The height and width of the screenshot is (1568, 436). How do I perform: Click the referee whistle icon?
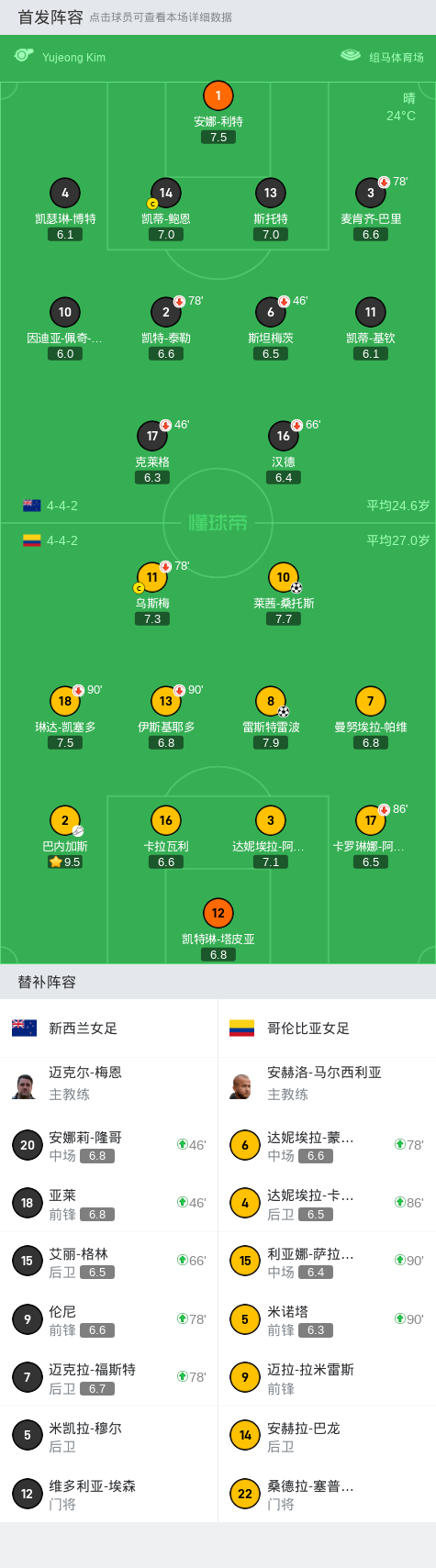point(24,56)
